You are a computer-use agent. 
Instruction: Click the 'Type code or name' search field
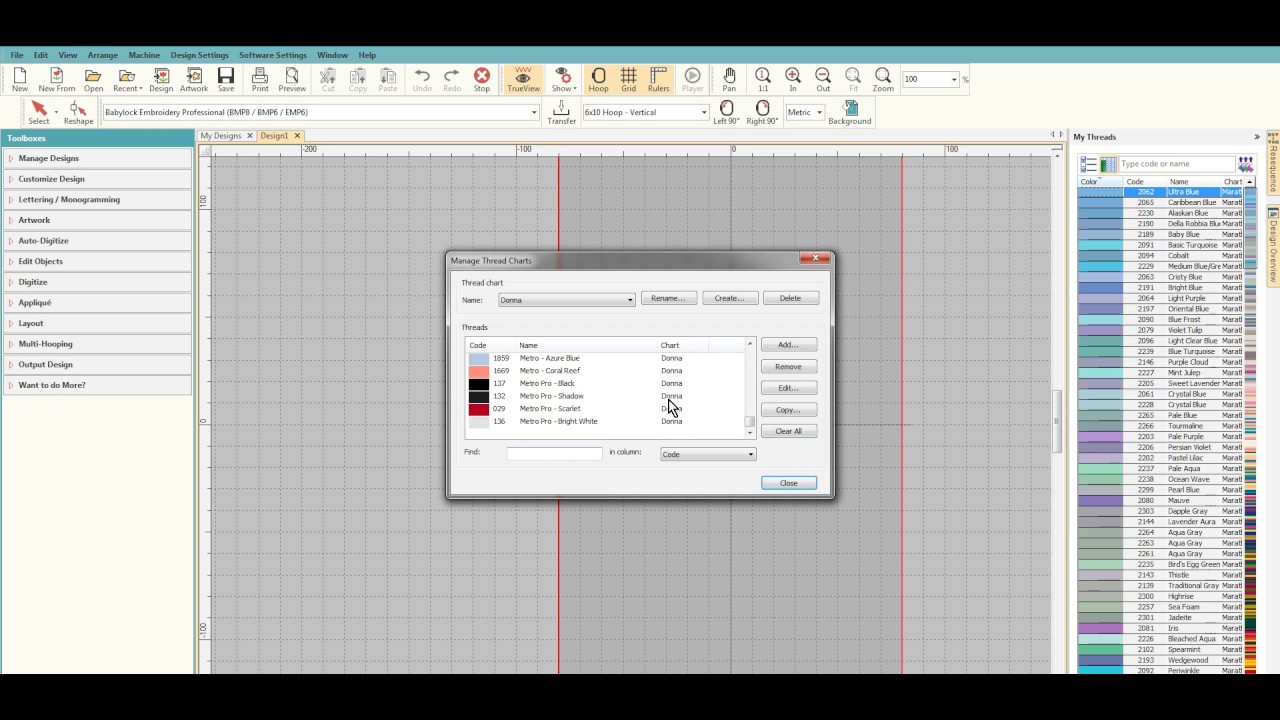pyautogui.click(x=1177, y=164)
